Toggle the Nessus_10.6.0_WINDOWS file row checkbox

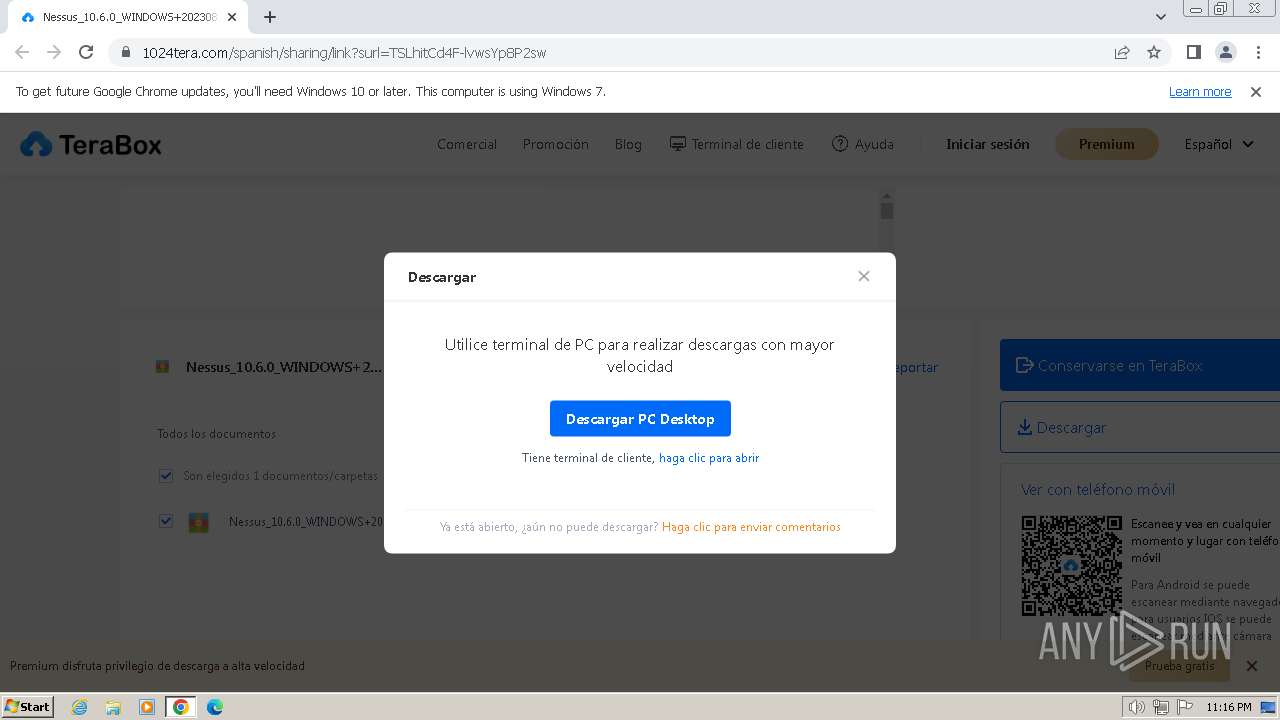point(166,521)
